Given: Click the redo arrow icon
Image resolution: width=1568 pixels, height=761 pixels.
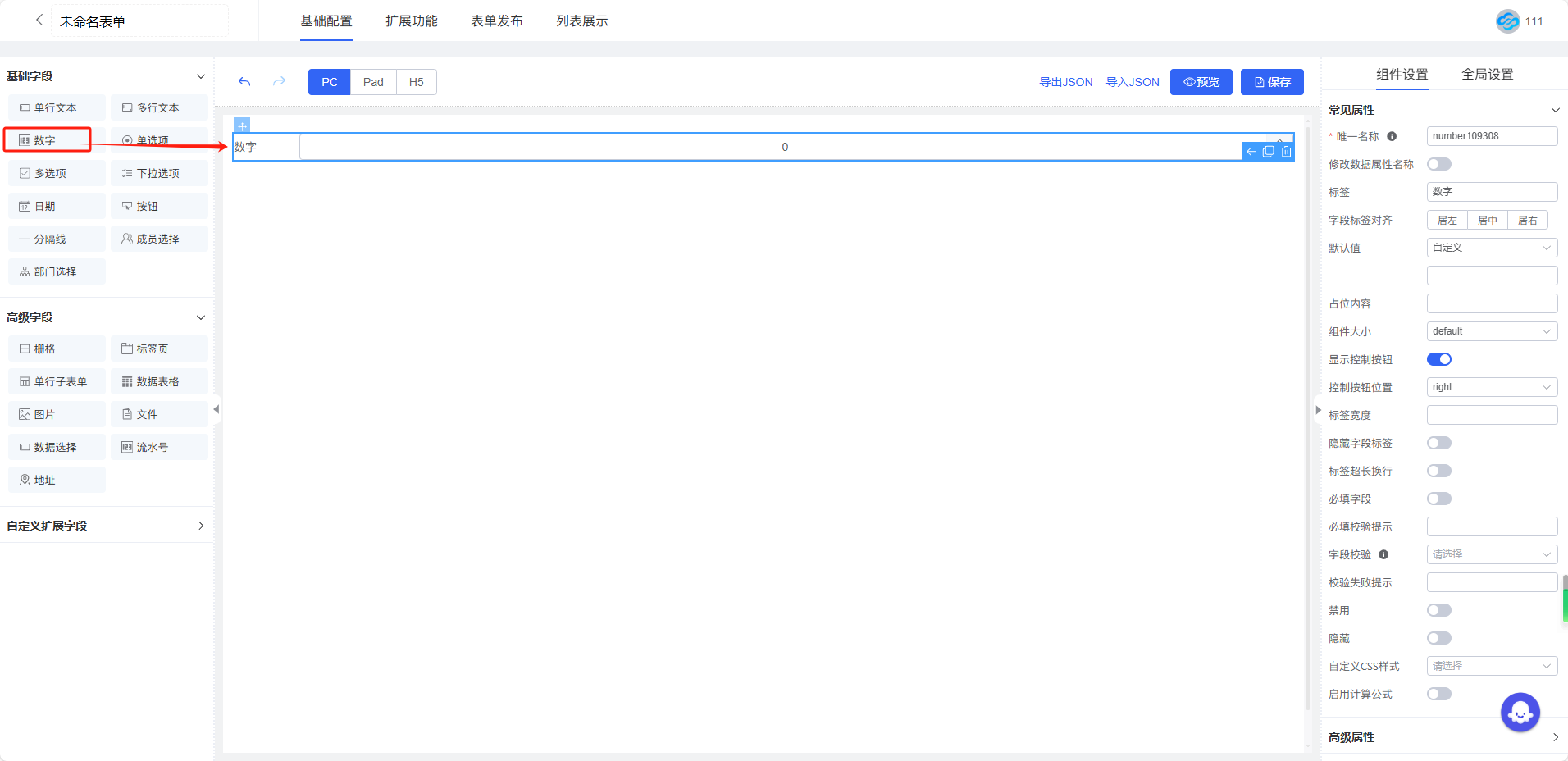Looking at the screenshot, I should 280,82.
